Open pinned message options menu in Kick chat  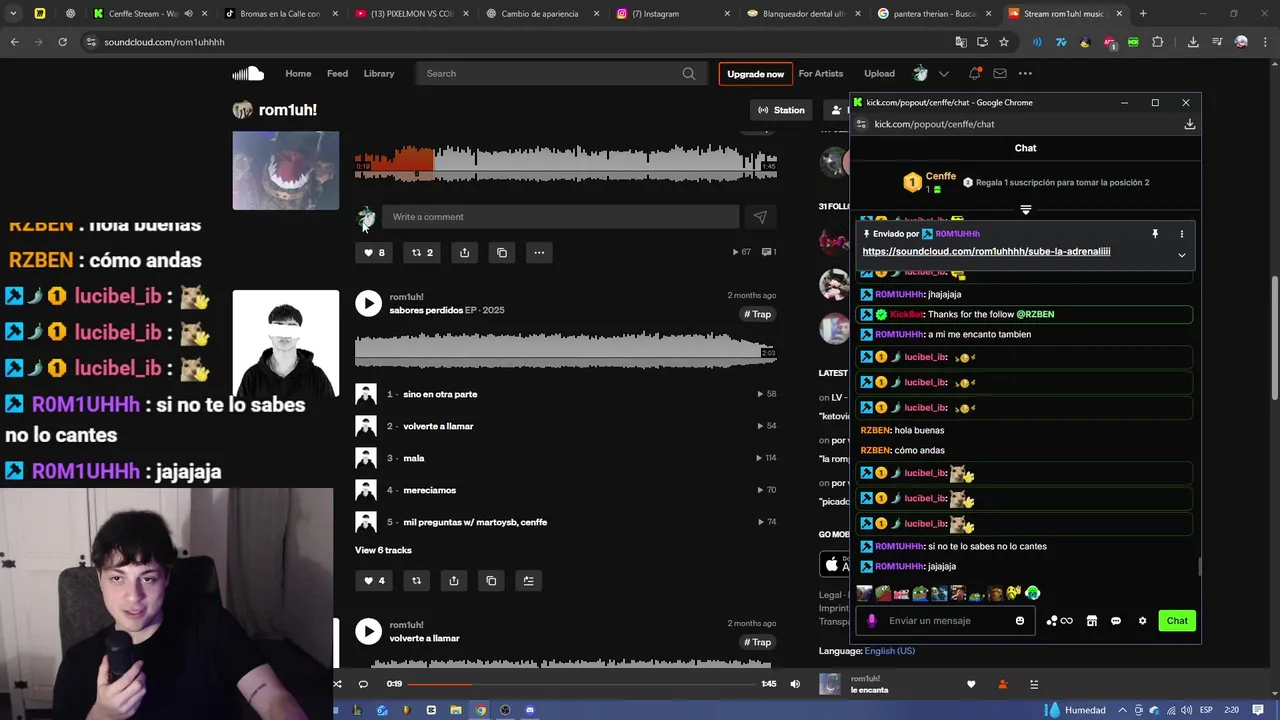point(1181,234)
